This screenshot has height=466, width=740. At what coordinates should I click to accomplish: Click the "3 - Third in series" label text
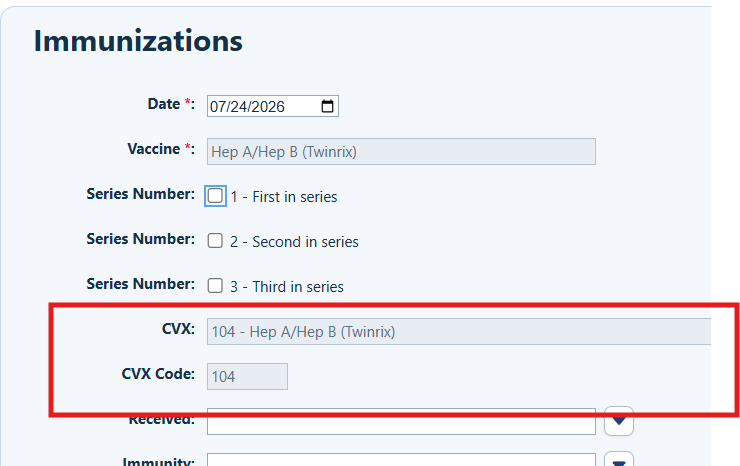[287, 287]
